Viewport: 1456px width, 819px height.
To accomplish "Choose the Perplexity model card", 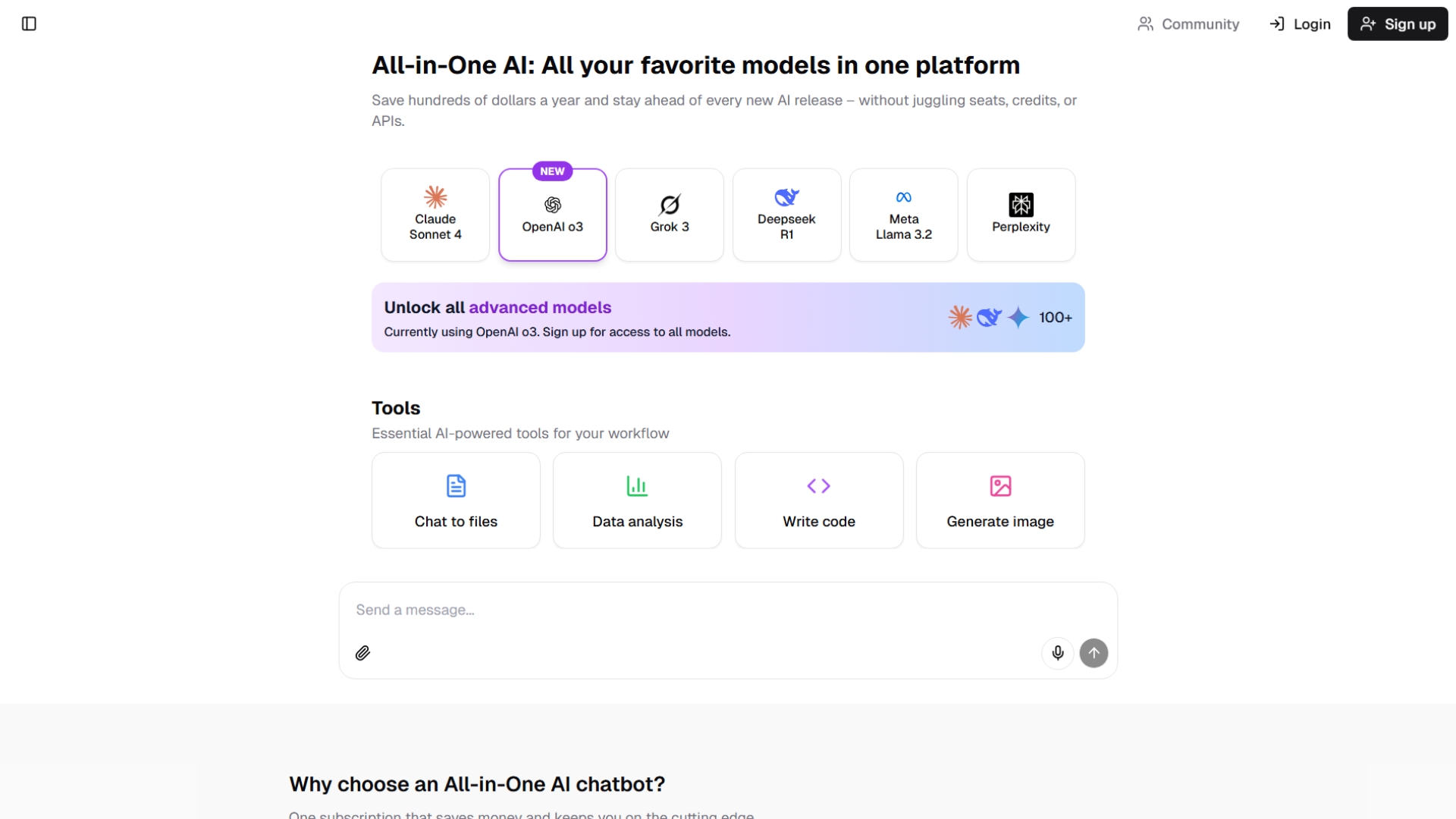I will pyautogui.click(x=1021, y=215).
